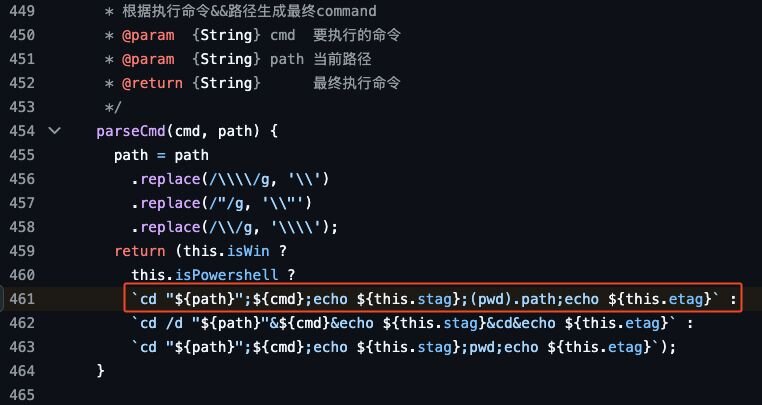Click the parseCmd function name
Image resolution: width=762 pixels, height=405 pixels.
tap(130, 131)
